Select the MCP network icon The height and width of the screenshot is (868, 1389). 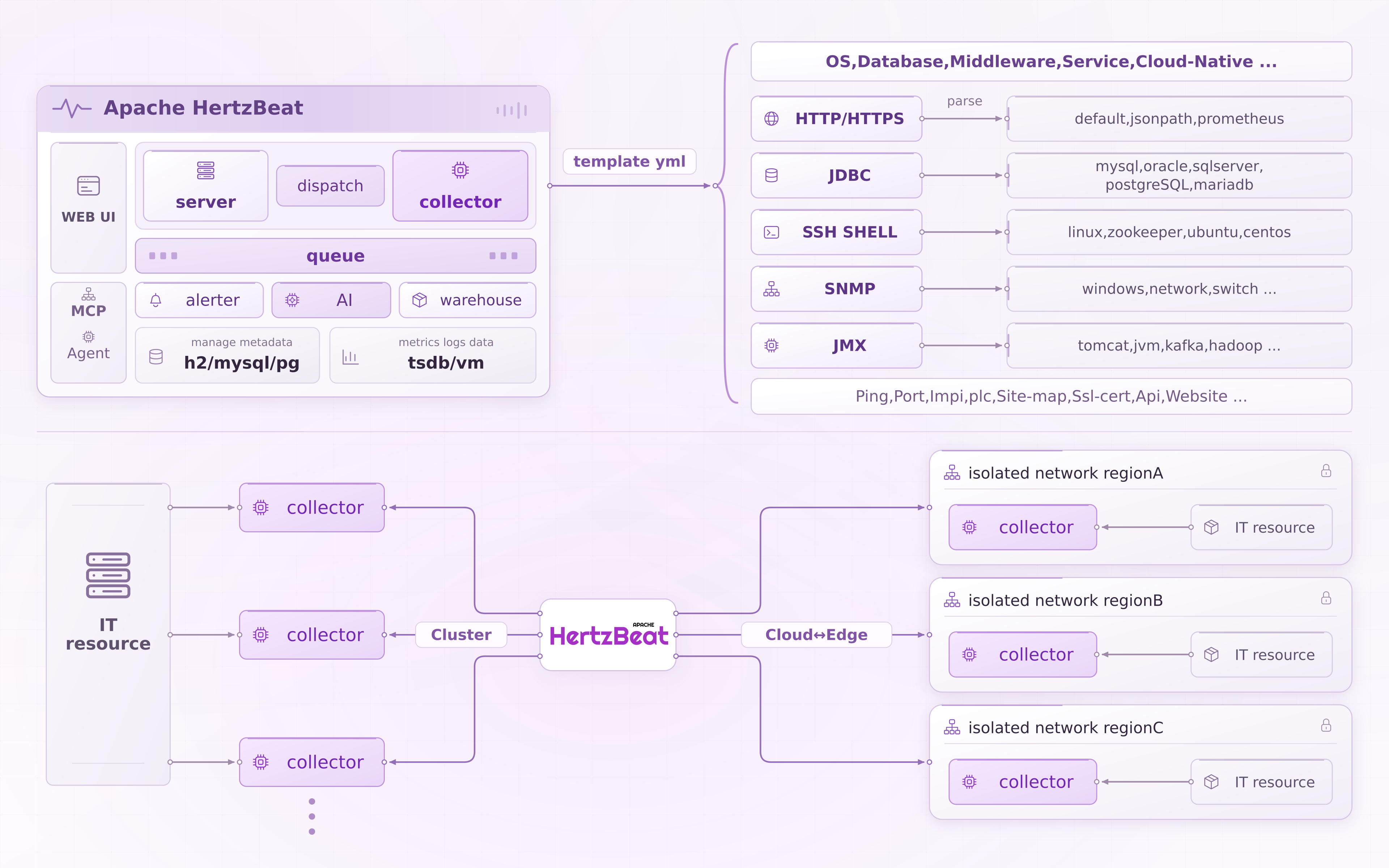tap(88, 294)
